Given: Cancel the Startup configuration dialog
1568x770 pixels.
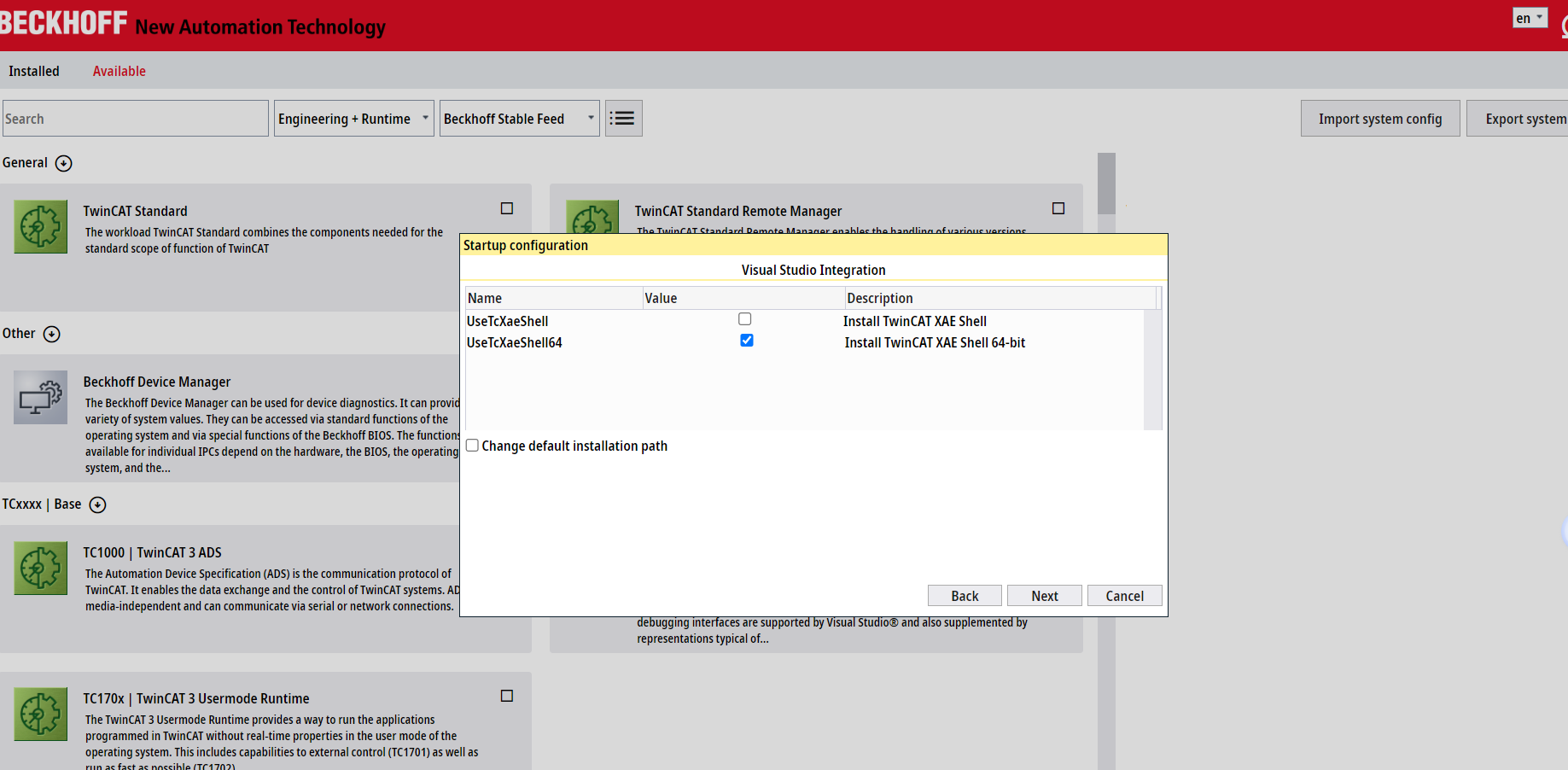Looking at the screenshot, I should (1125, 596).
